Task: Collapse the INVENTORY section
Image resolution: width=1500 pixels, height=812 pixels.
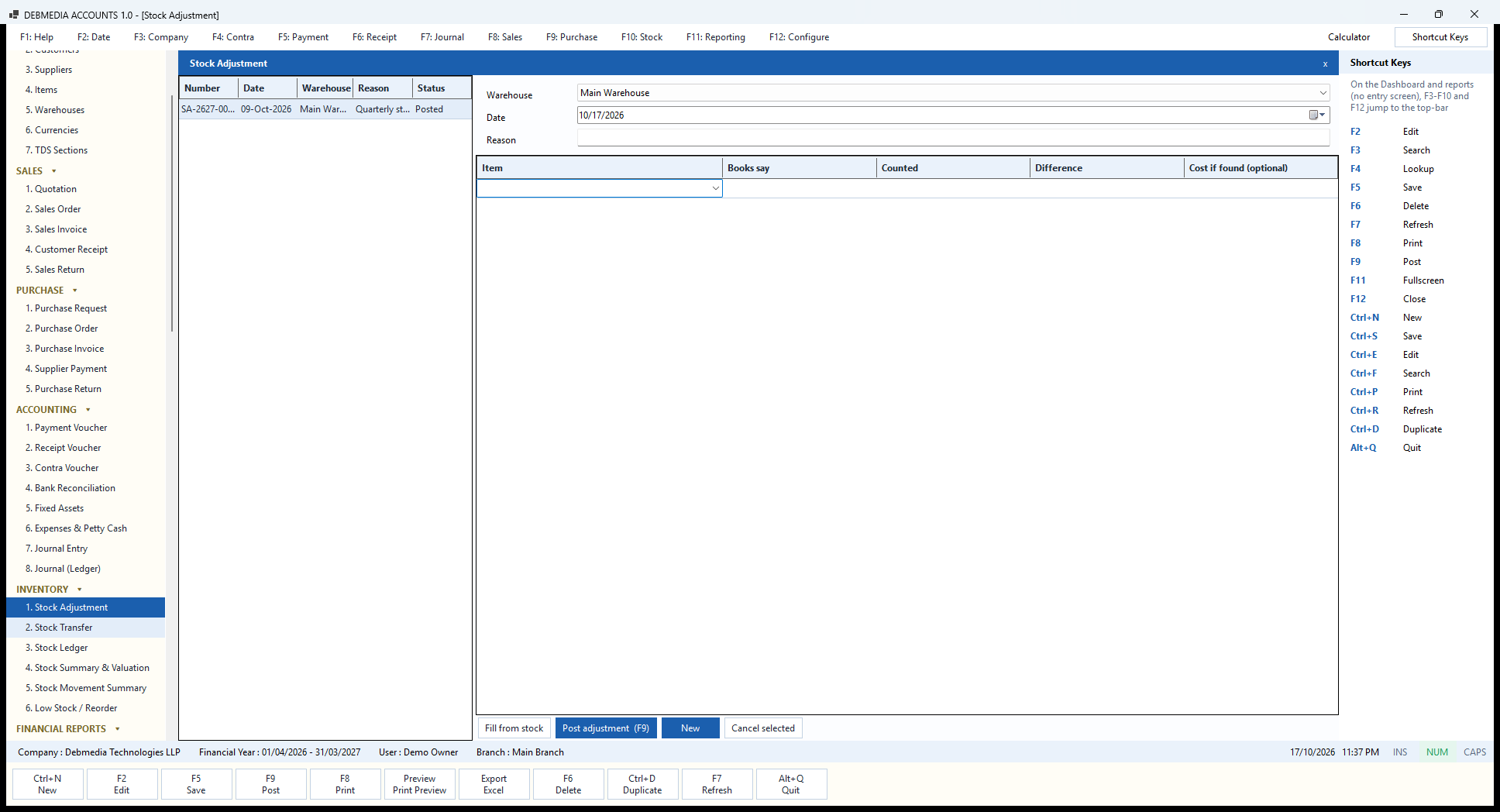Action: [x=79, y=590]
